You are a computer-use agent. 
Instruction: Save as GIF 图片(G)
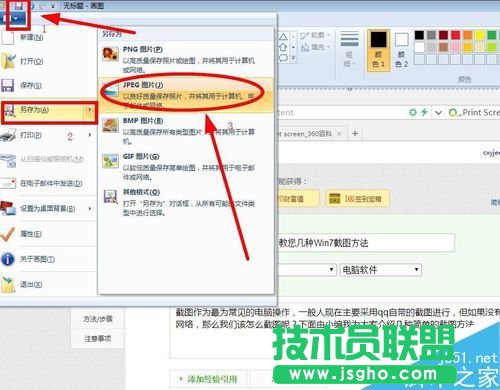click(186, 166)
